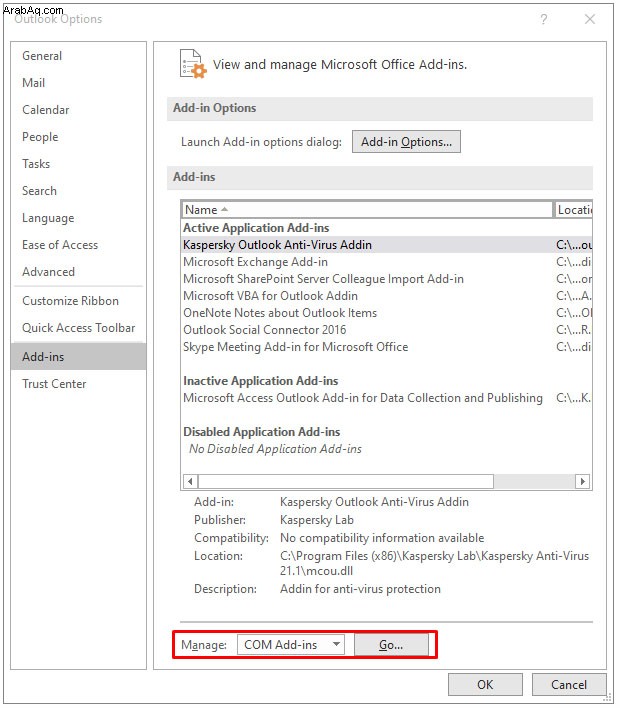Click the left arrow of horizontal scrollbar
Image resolution: width=620 pixels, height=708 pixels.
(x=190, y=481)
